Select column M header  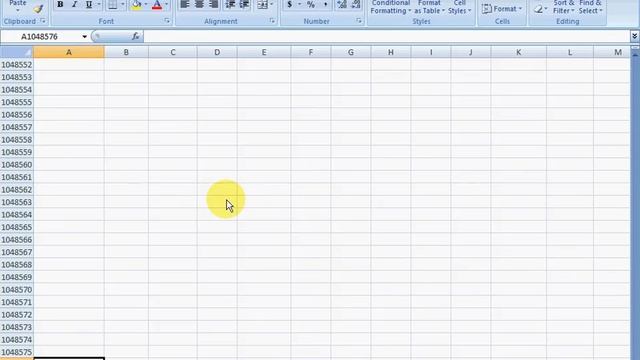pos(611,52)
